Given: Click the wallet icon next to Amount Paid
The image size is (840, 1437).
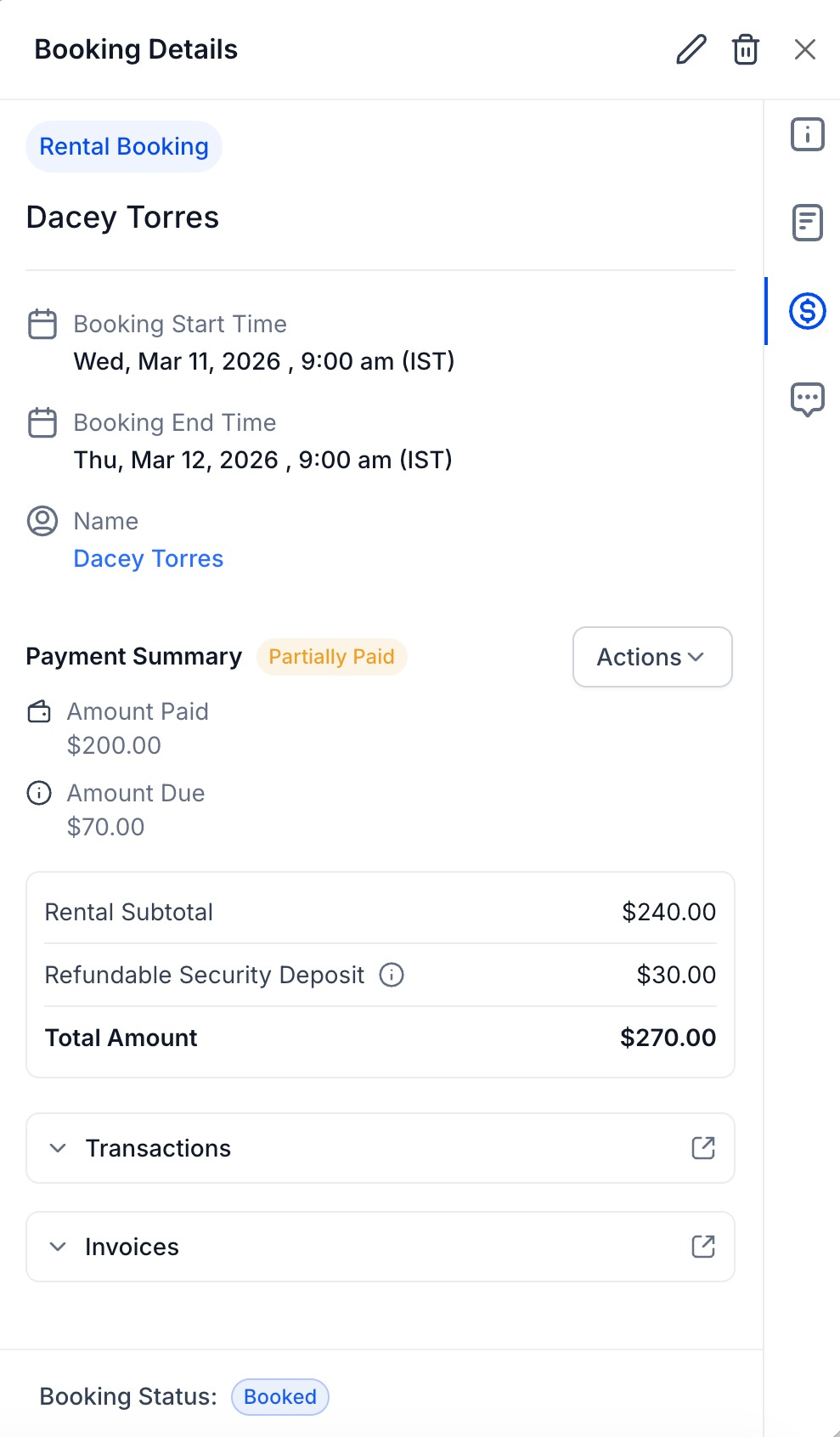Looking at the screenshot, I should (39, 712).
